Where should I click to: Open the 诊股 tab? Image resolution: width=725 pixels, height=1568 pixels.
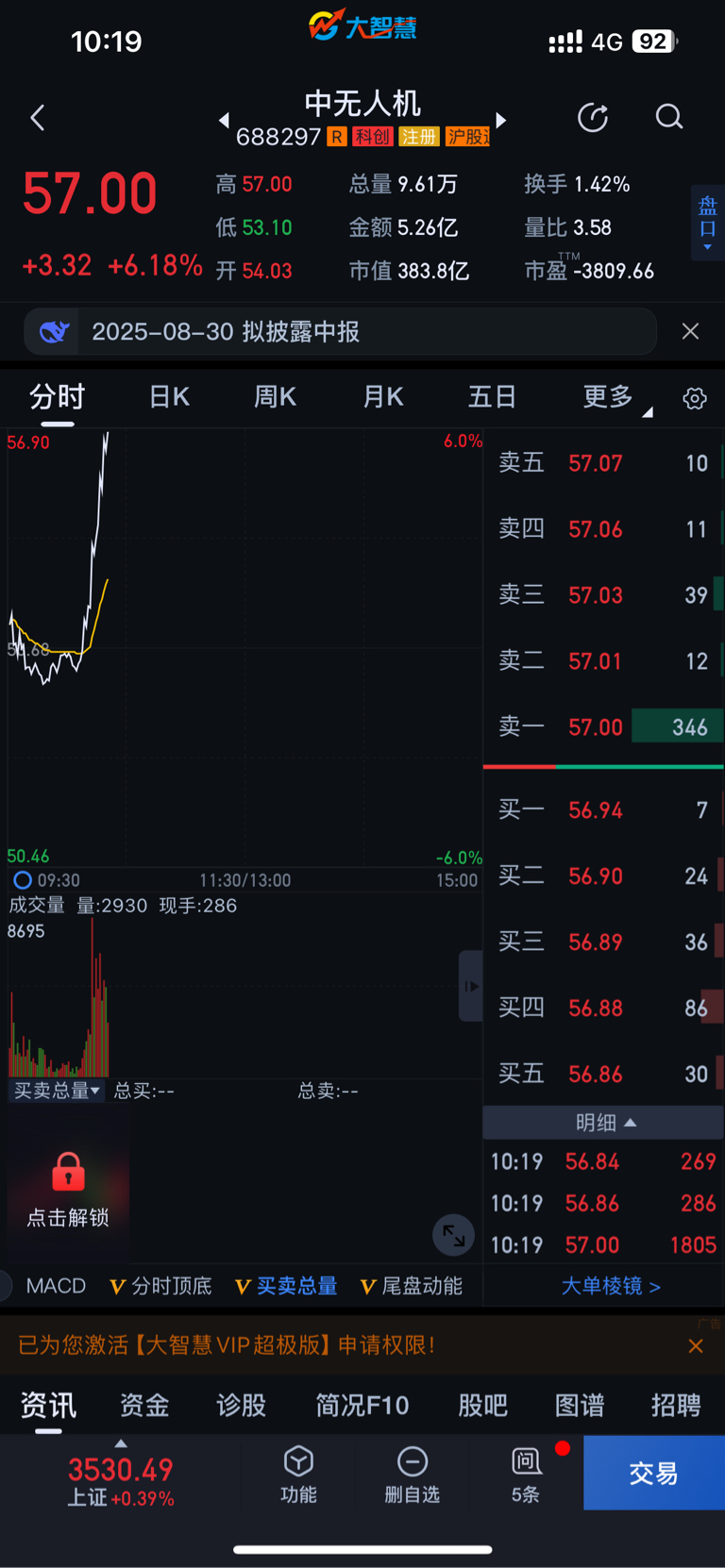pos(242,1405)
